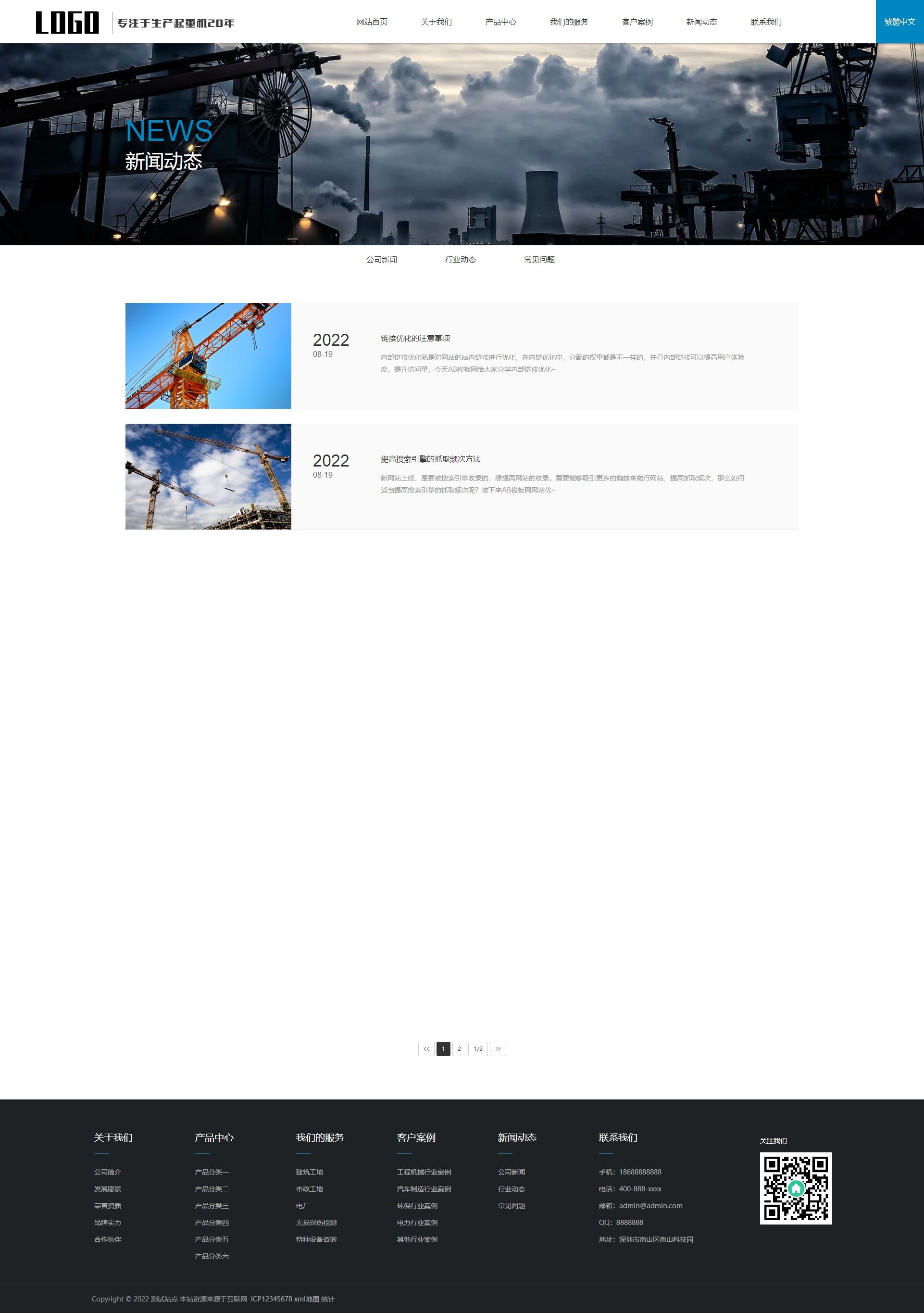This screenshot has width=924, height=1313.
Task: Open article 链接优化的注意事项
Action: pyautogui.click(x=415, y=339)
